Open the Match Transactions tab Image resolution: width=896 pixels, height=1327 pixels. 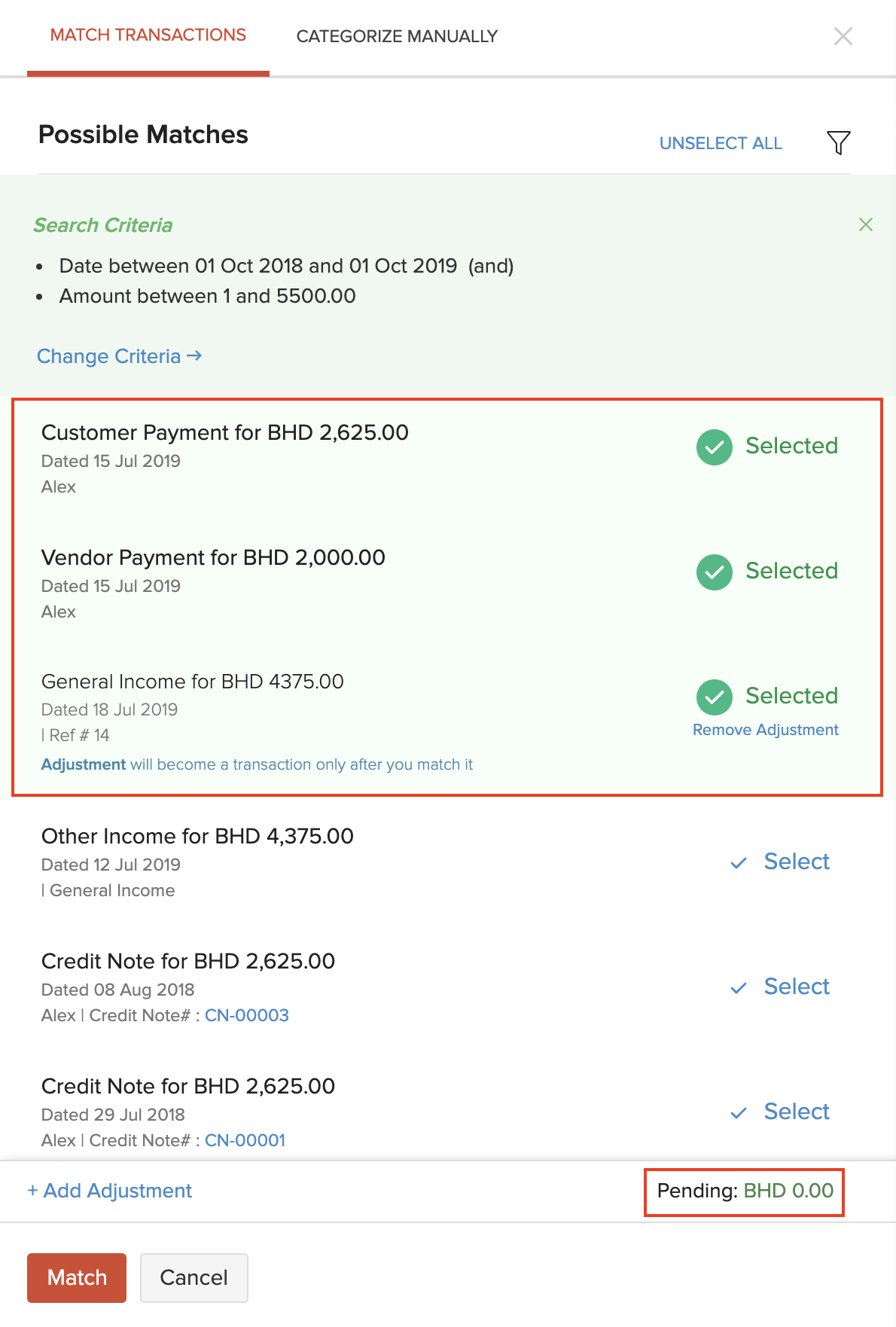click(148, 35)
